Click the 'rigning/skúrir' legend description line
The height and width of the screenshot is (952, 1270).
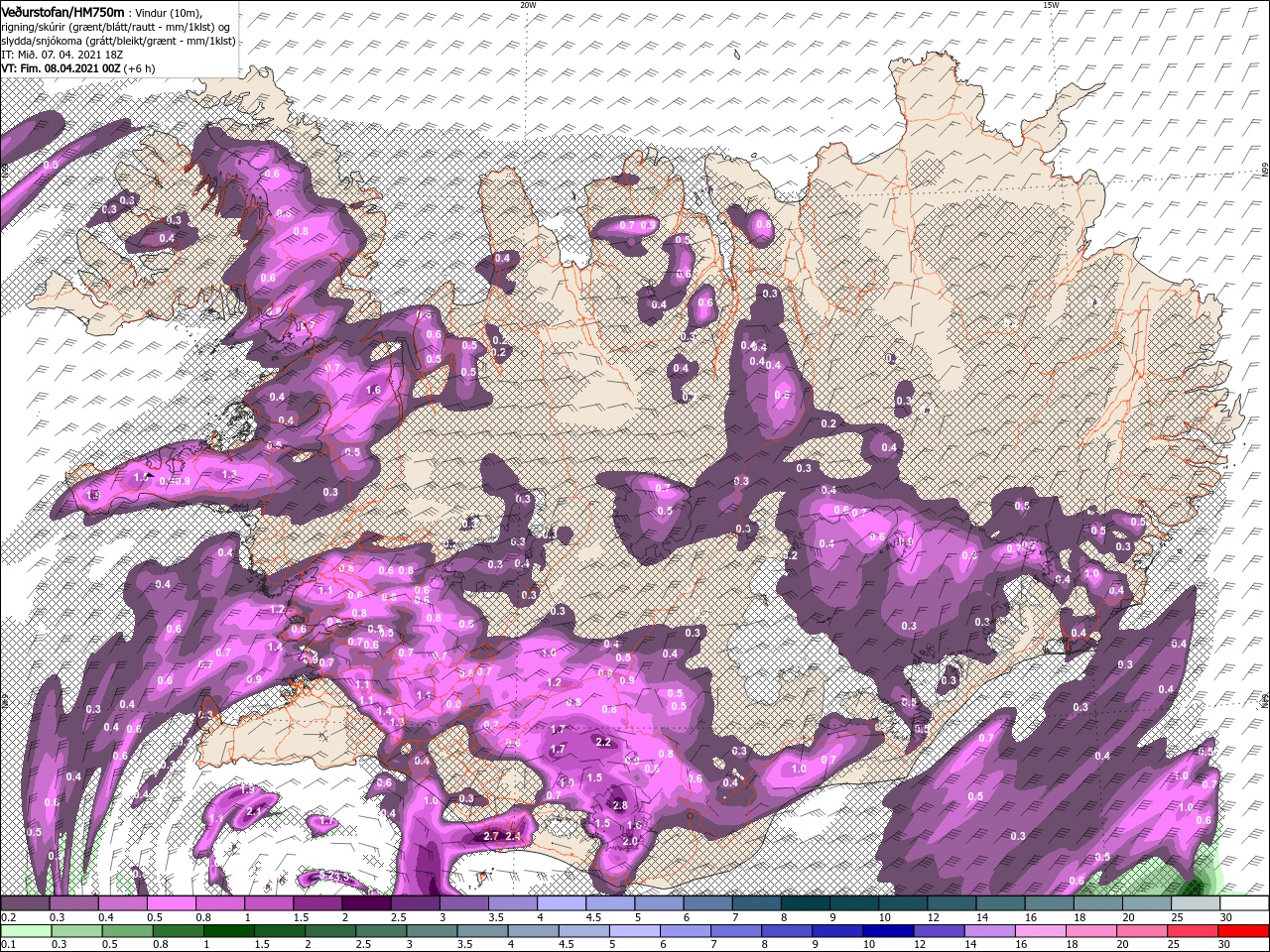click(114, 27)
